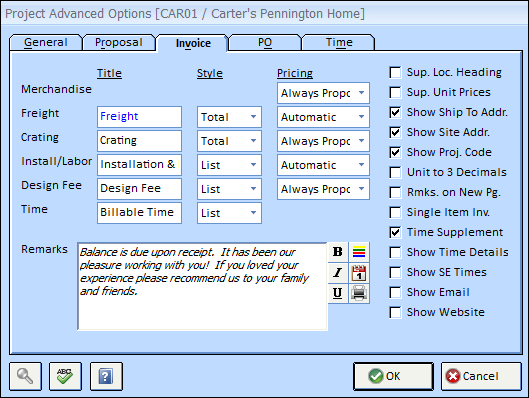Apply bold formatting to remarks

pyautogui.click(x=337, y=252)
